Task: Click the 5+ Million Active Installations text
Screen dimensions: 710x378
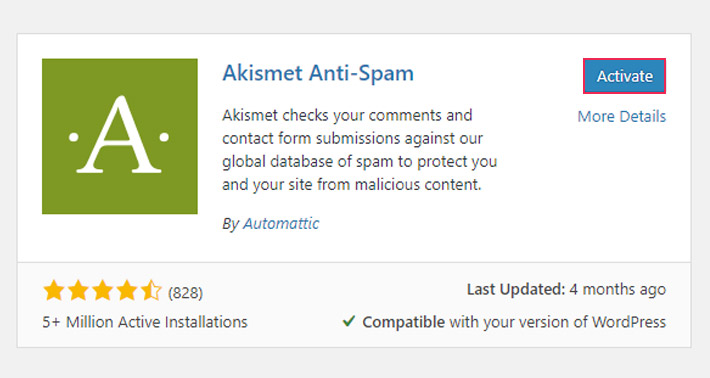Action: [x=145, y=322]
